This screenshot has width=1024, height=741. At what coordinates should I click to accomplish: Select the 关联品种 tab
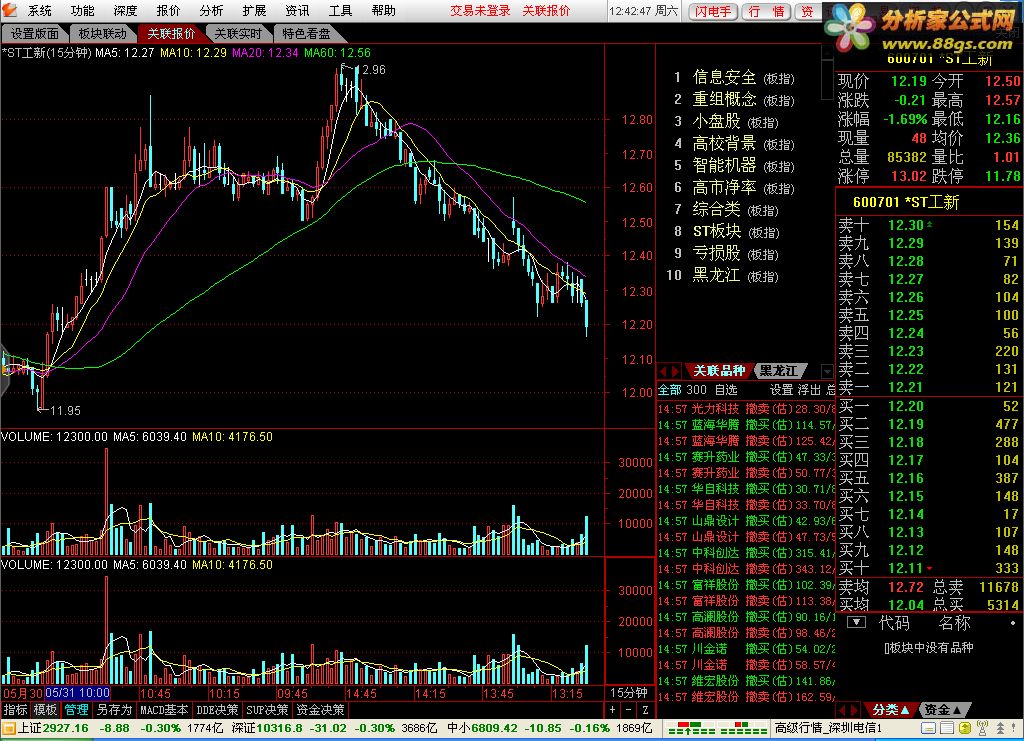(718, 371)
